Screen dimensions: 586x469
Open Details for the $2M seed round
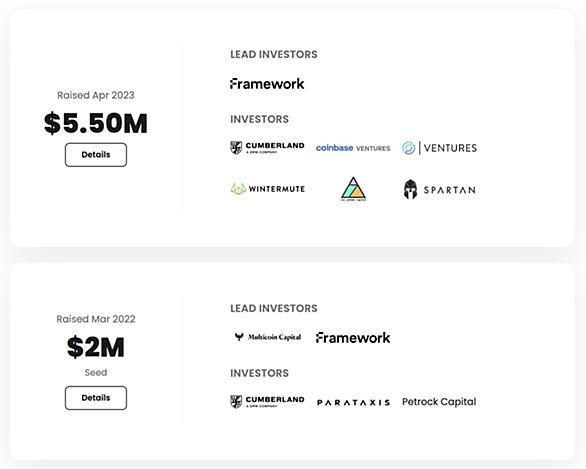click(x=96, y=398)
